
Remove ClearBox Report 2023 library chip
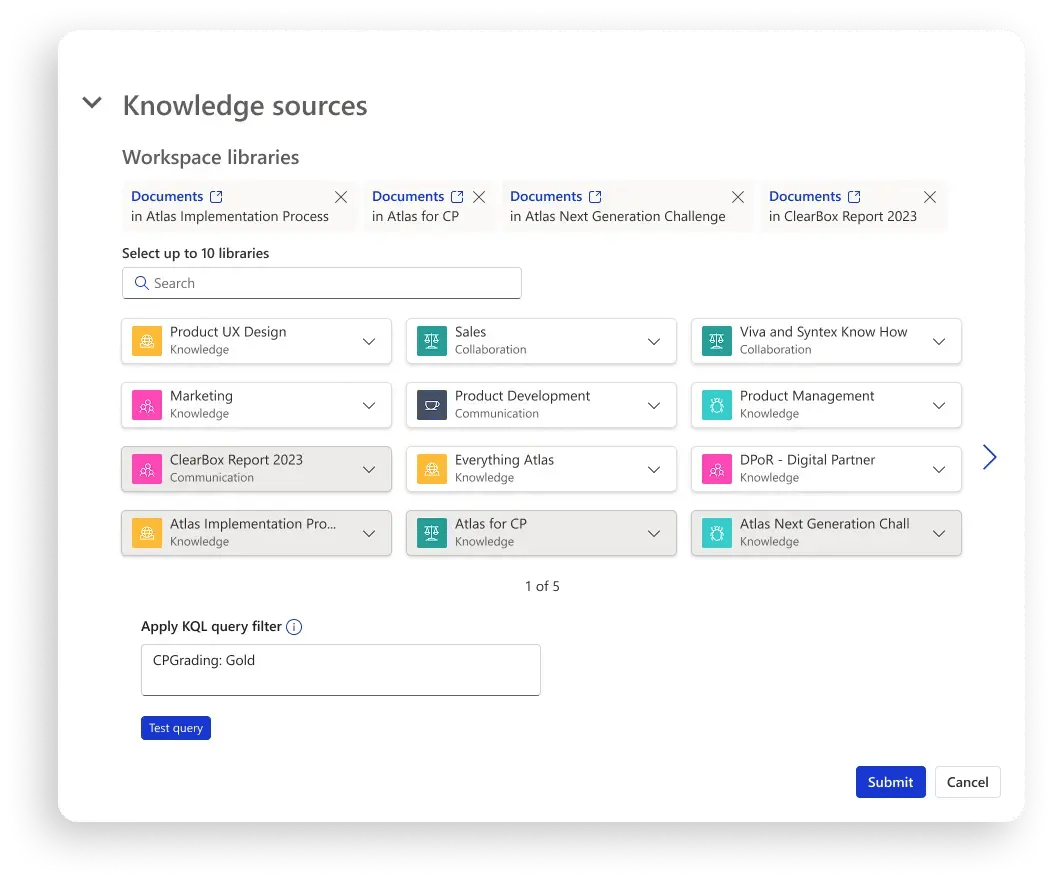930,197
